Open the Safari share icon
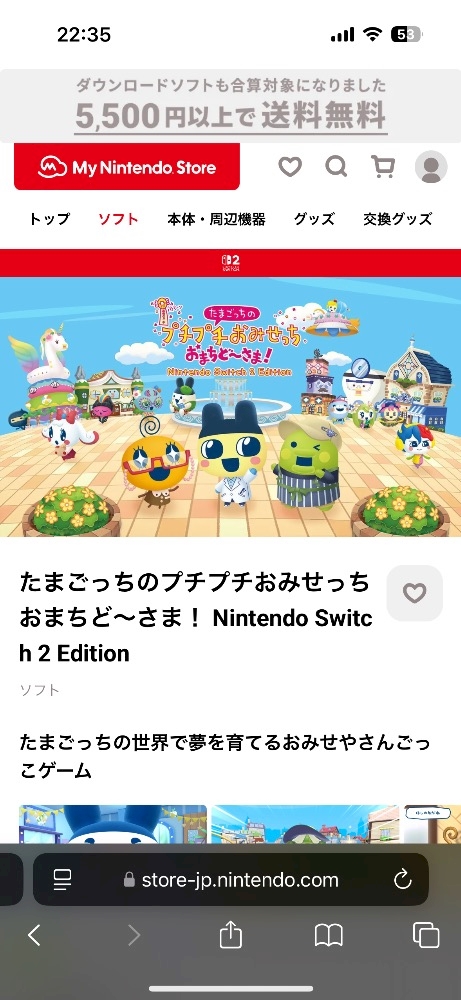This screenshot has width=461, height=1000. pyautogui.click(x=230, y=935)
